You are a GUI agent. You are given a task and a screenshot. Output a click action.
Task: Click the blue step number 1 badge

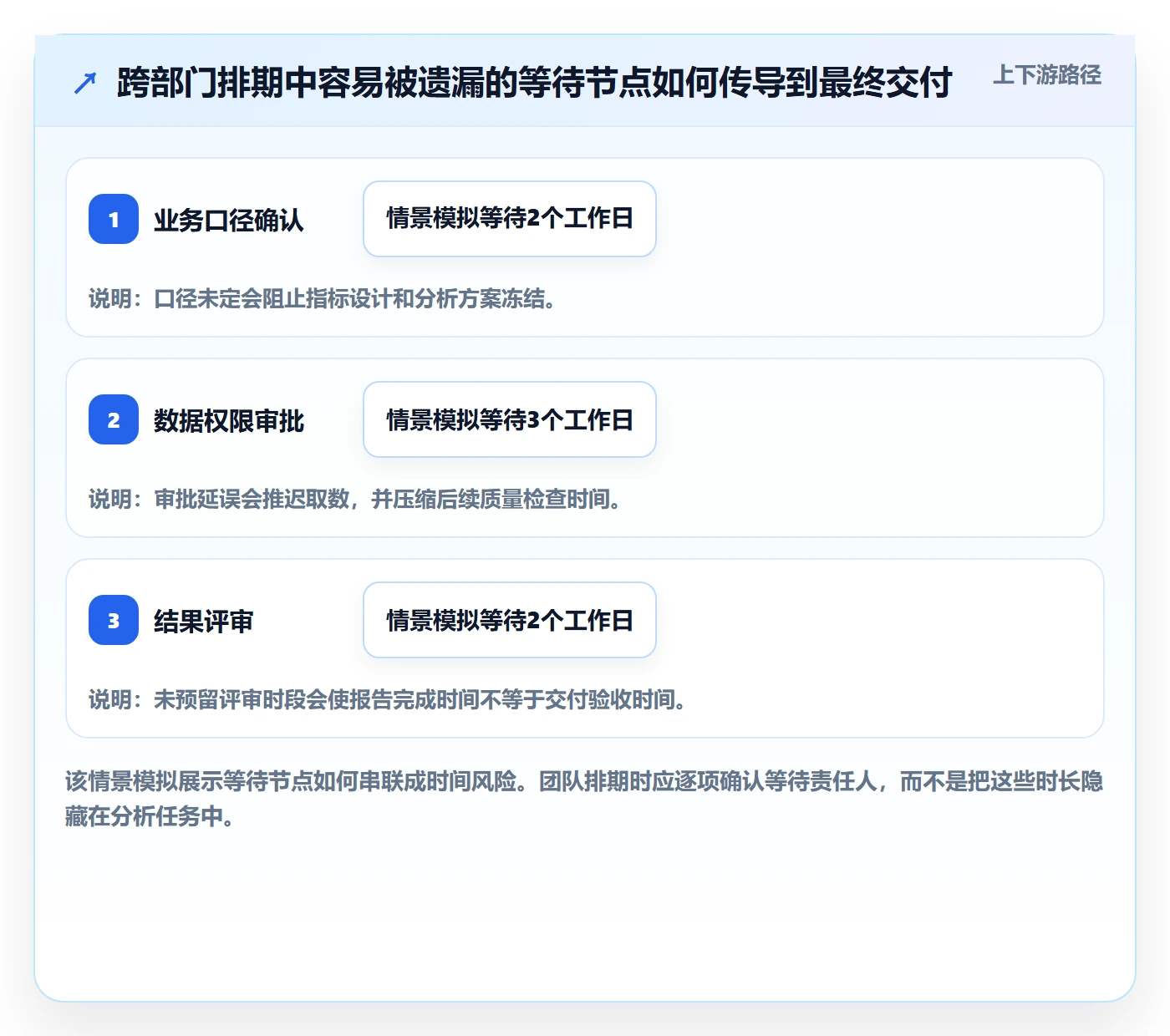click(x=114, y=219)
